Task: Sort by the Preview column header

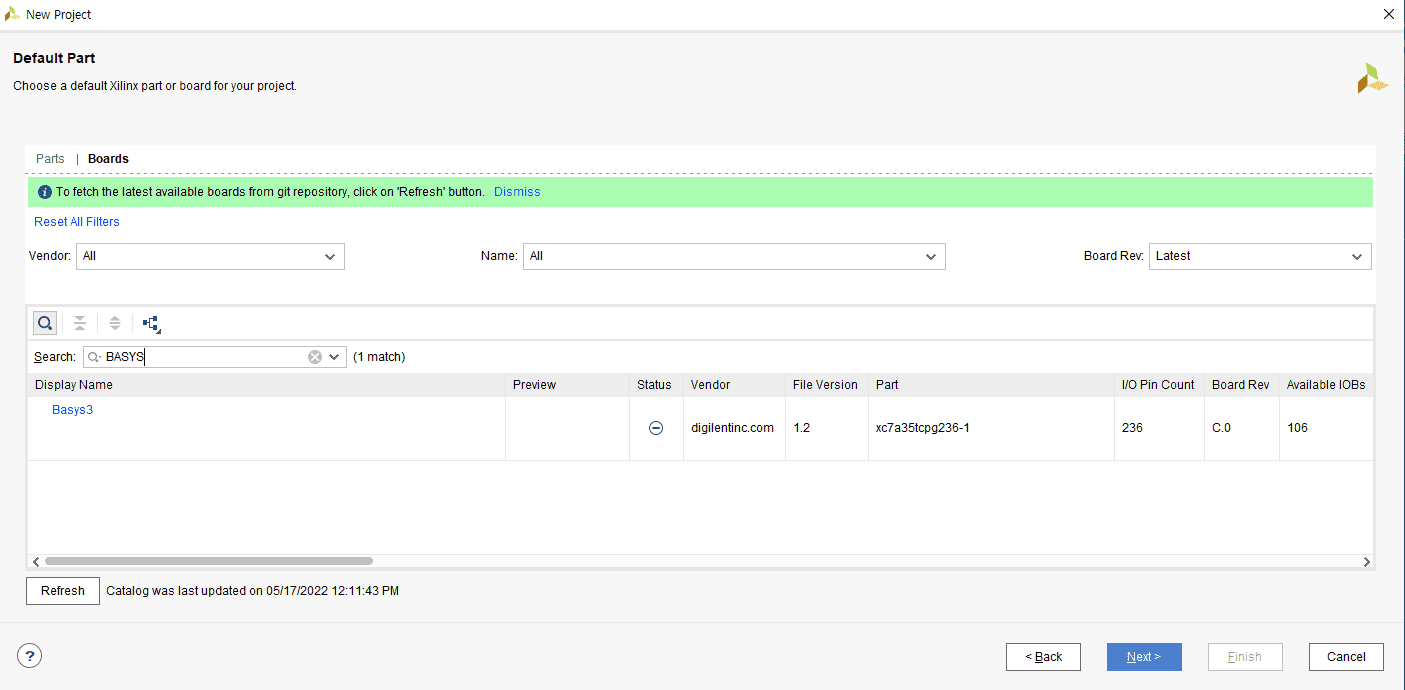Action: point(567,385)
